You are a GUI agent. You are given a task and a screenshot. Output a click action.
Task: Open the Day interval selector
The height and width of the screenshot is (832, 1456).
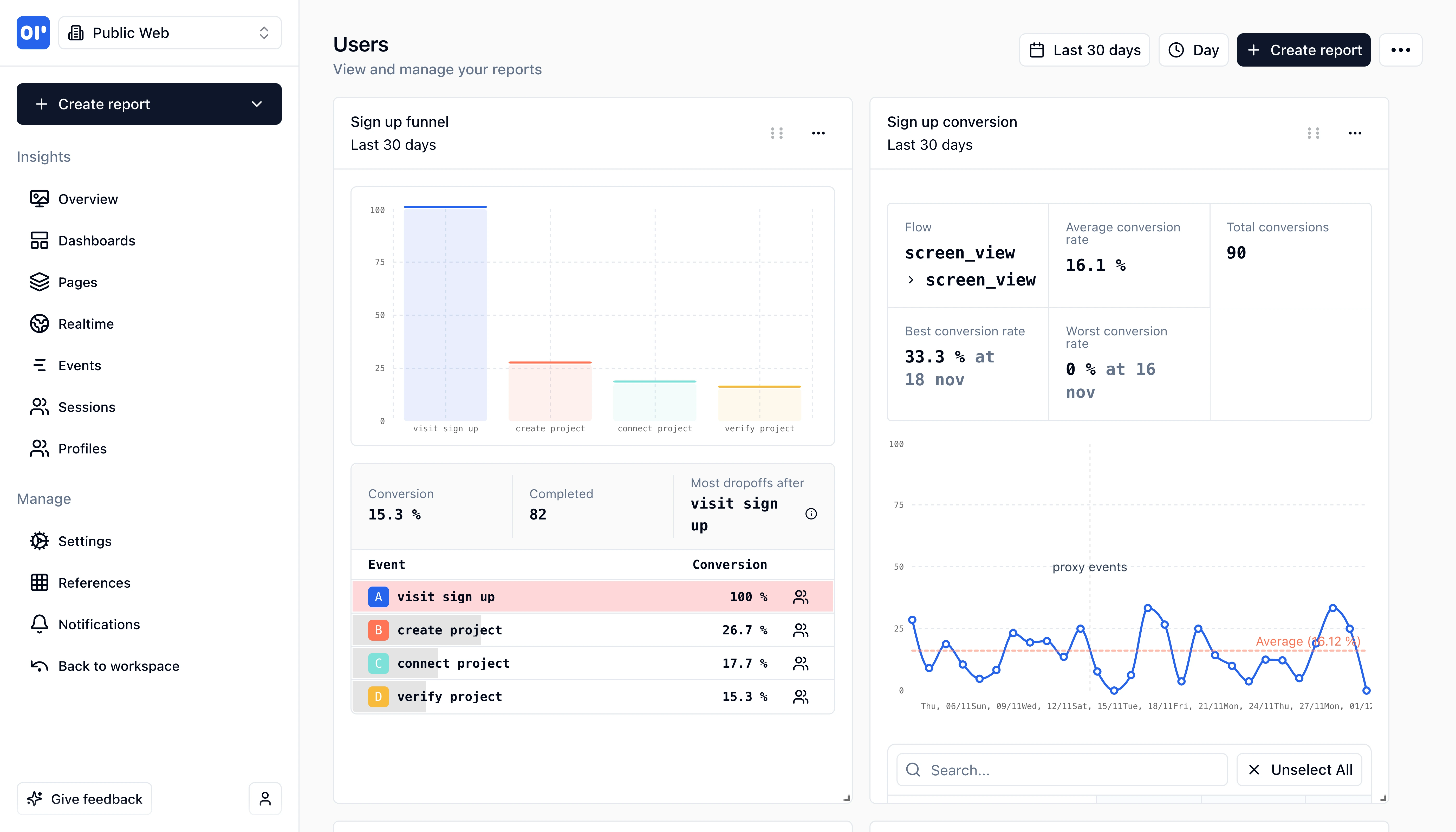(x=1193, y=50)
